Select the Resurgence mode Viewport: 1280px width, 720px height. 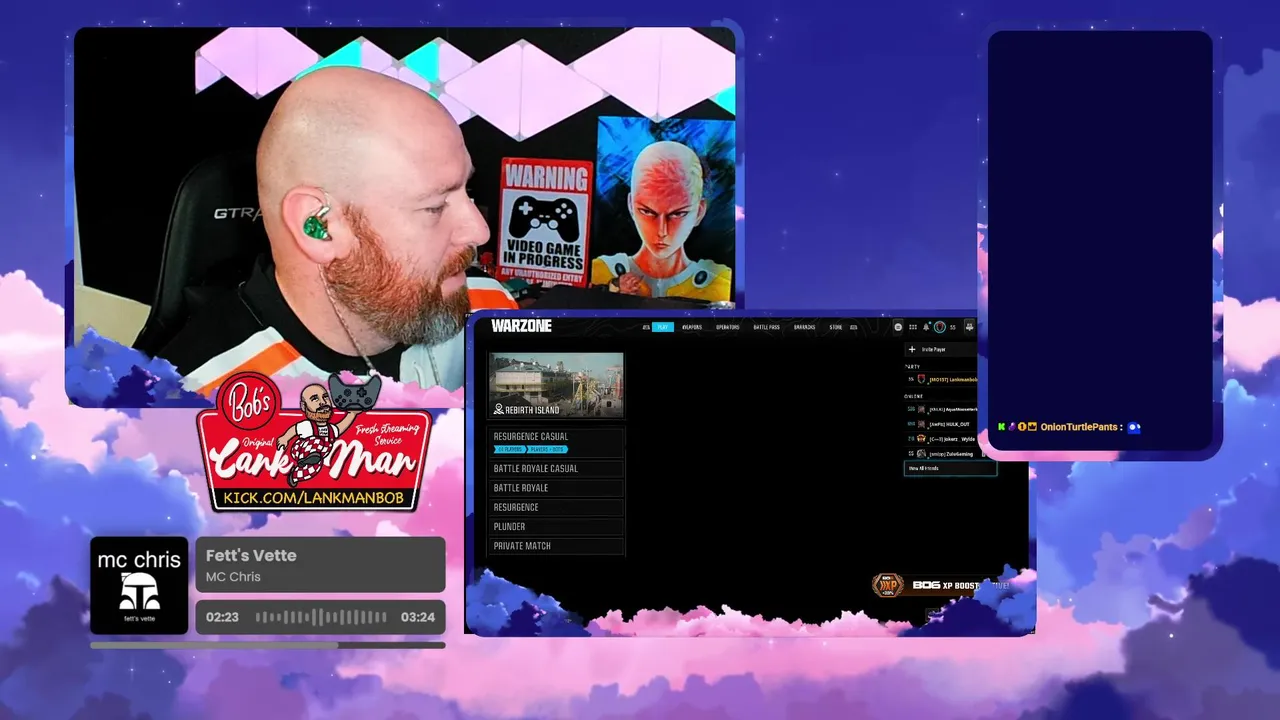tap(556, 507)
